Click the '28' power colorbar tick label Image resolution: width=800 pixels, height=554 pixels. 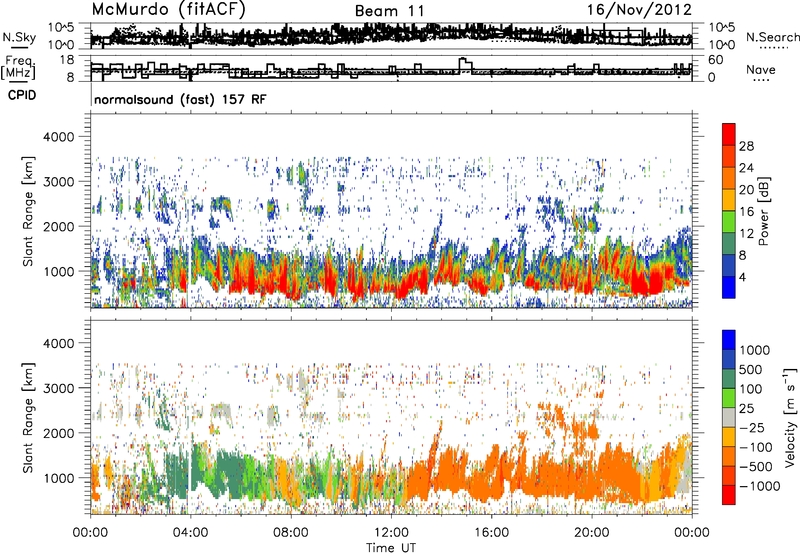pos(746,146)
